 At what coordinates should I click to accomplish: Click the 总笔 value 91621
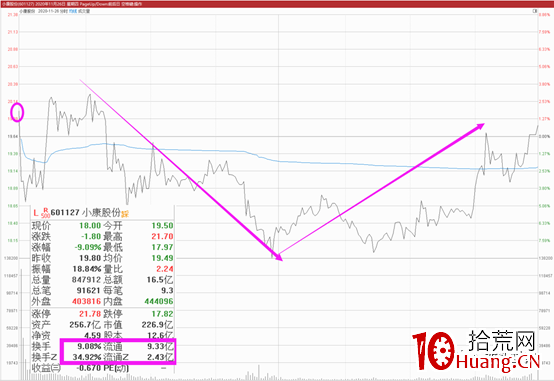pos(89,291)
